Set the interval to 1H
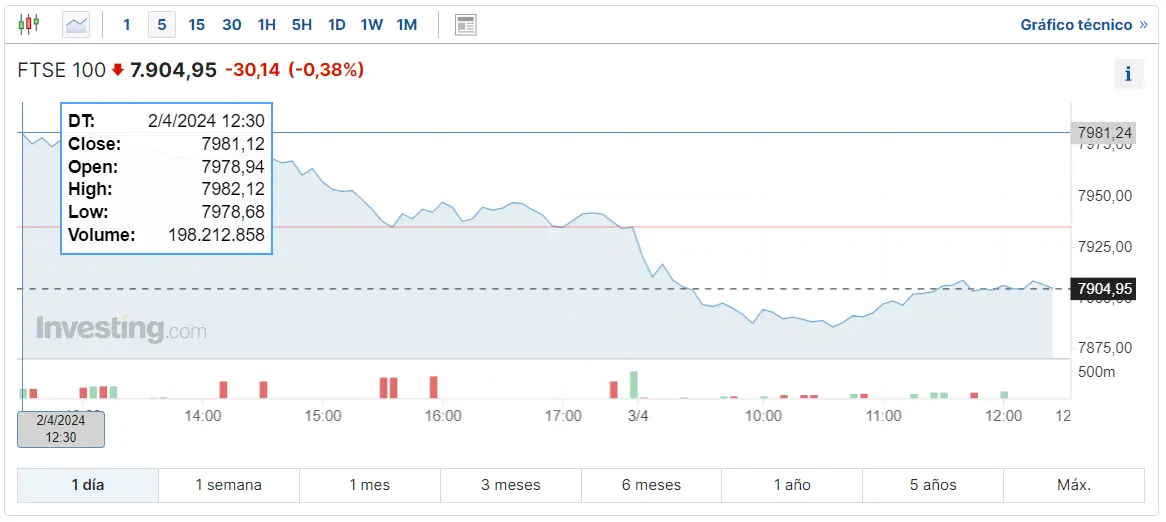The image size is (1166, 522). click(x=266, y=24)
